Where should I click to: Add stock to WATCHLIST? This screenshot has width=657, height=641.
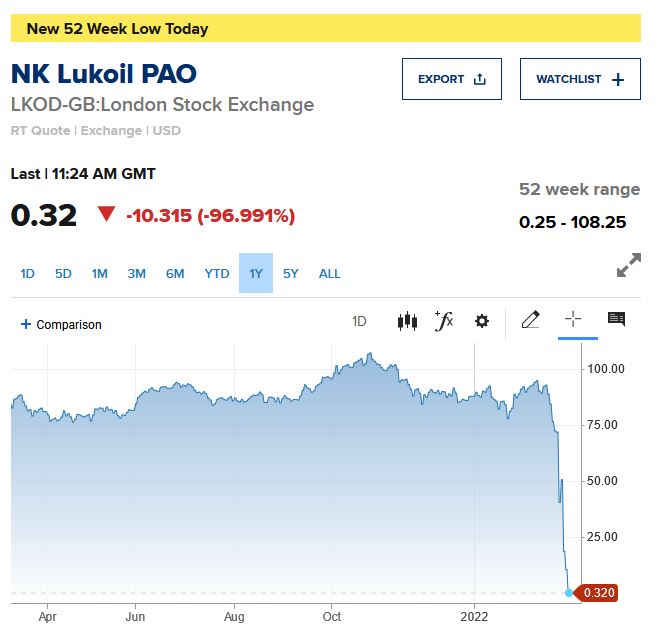coord(580,79)
